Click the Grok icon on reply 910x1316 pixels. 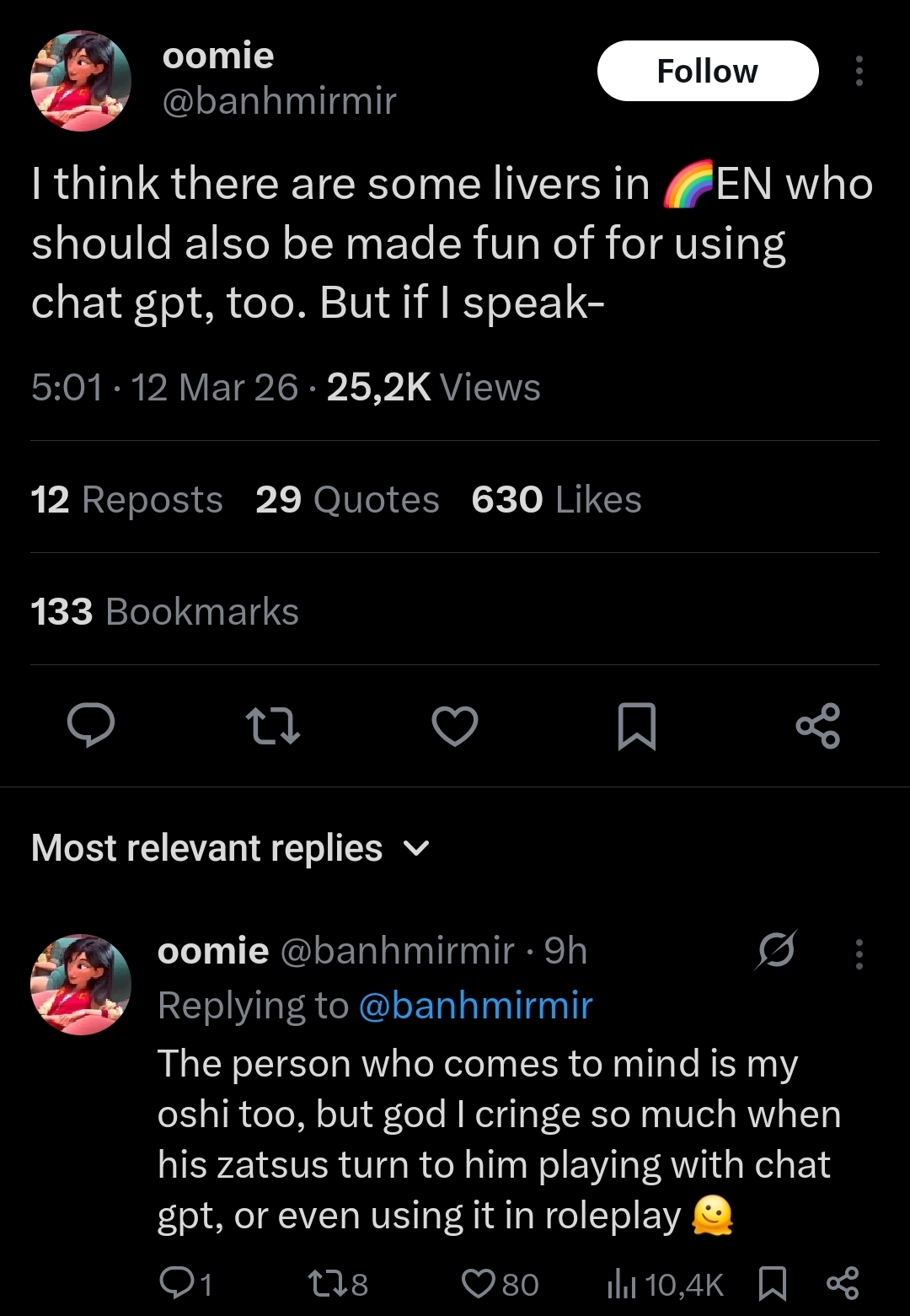pyautogui.click(x=776, y=950)
